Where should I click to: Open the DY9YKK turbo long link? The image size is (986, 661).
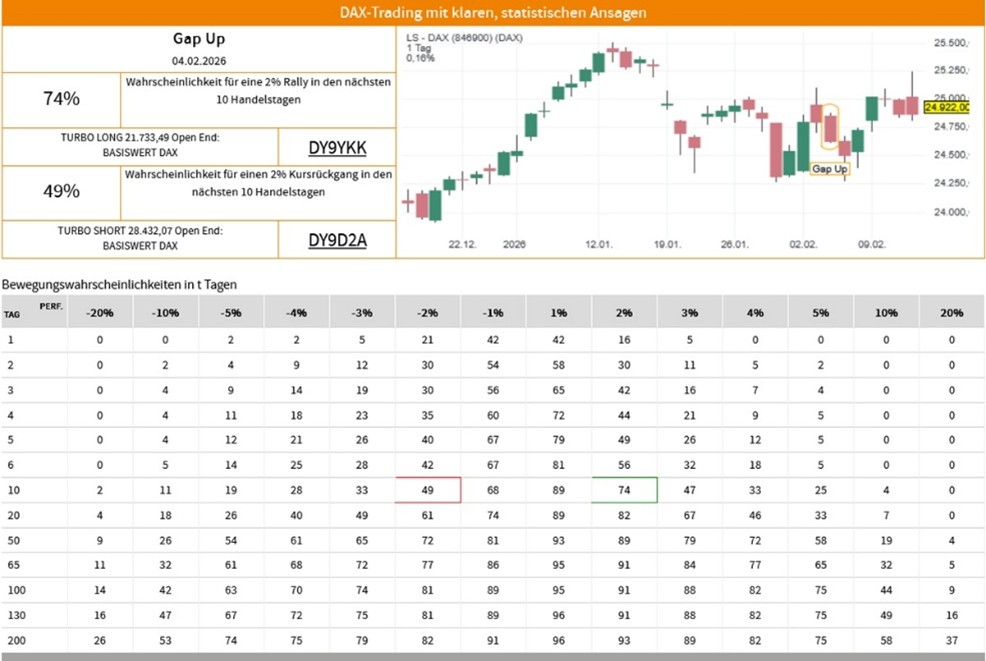click(337, 148)
